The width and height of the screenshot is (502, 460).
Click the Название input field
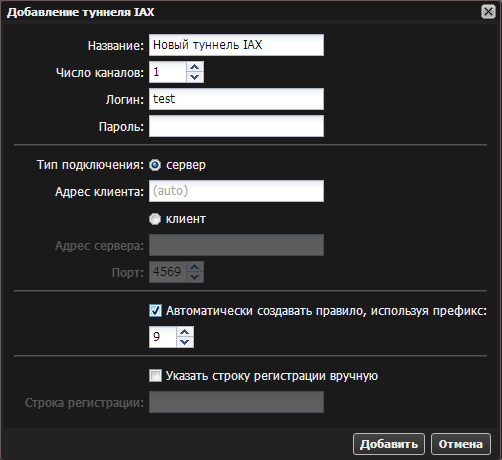pos(236,45)
